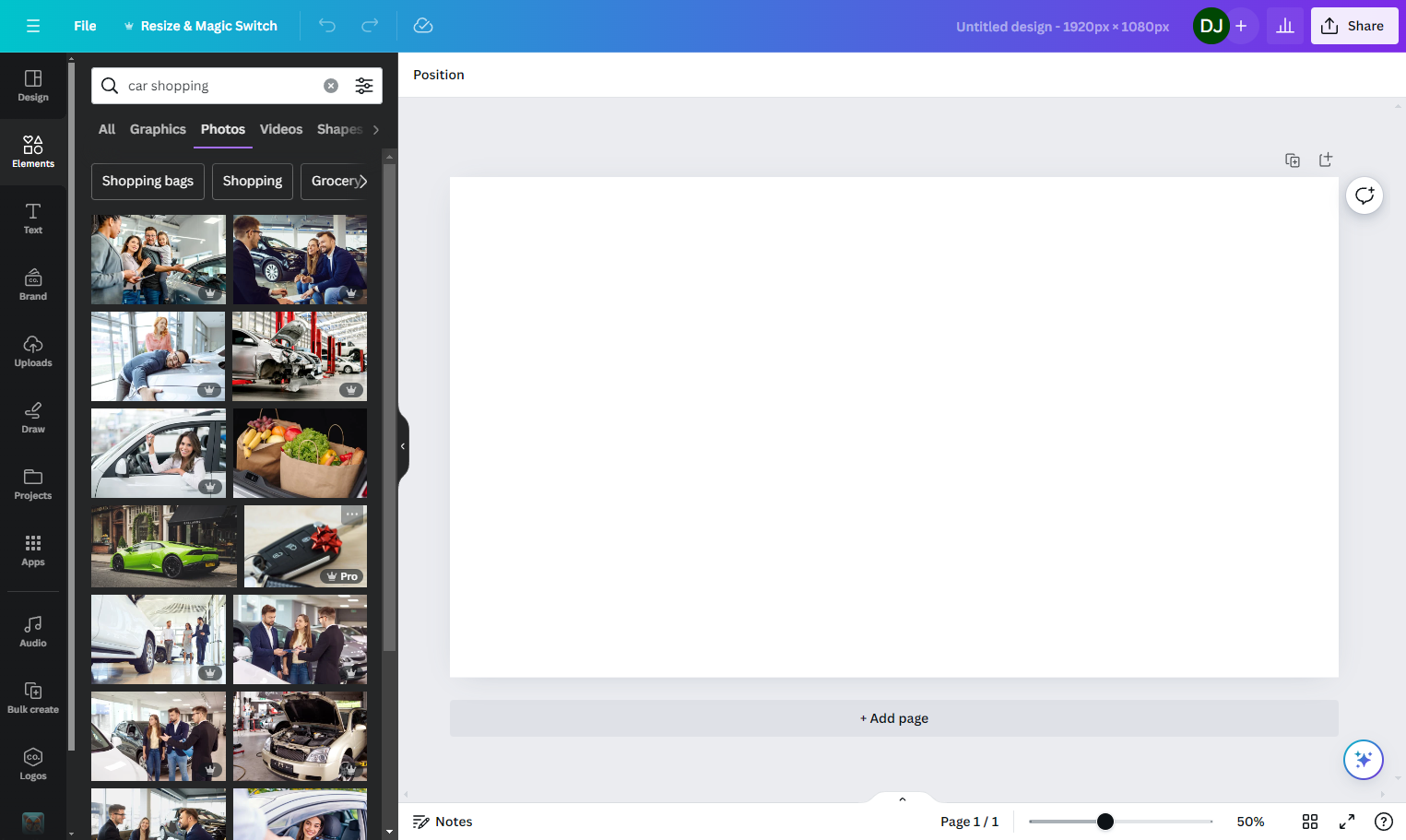
Task: Open the main hamburger menu
Action: tap(33, 26)
